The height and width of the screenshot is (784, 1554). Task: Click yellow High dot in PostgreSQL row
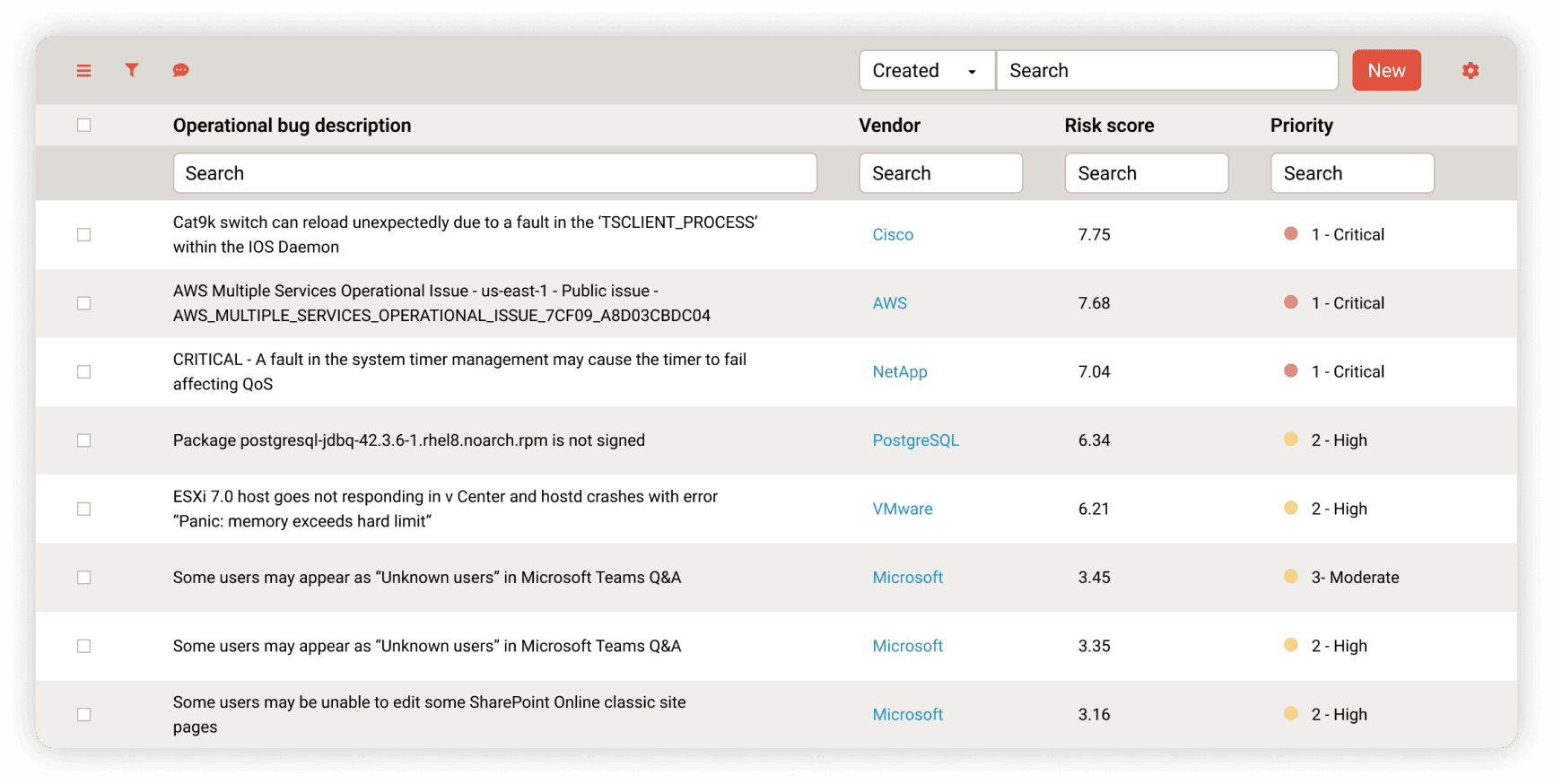click(1290, 440)
